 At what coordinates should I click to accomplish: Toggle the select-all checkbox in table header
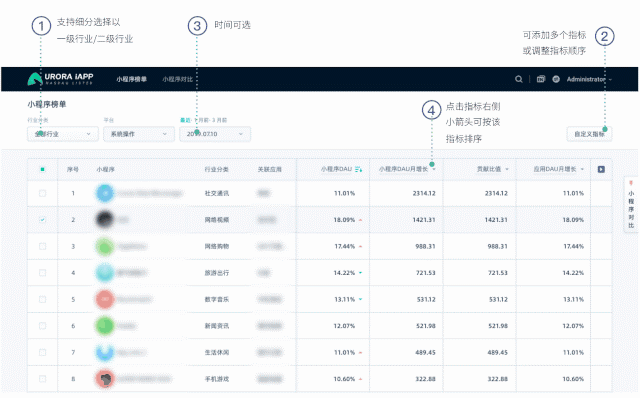(42, 169)
